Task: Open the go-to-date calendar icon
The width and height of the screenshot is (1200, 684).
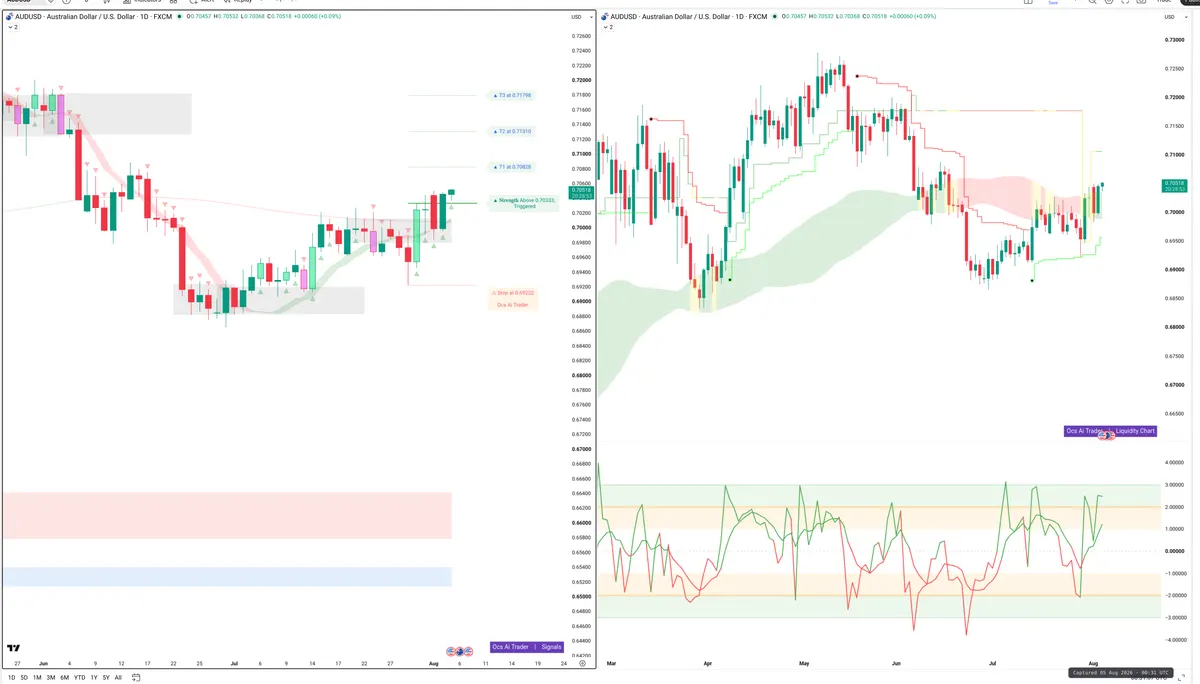Action: [x=136, y=677]
